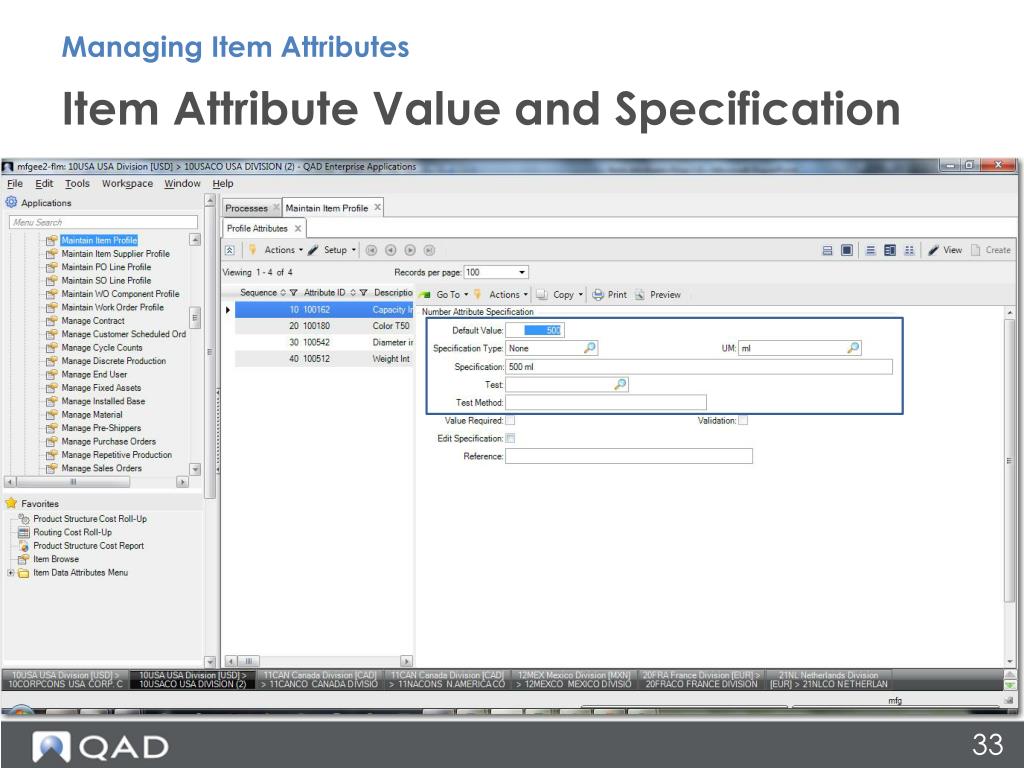Image resolution: width=1024 pixels, height=768 pixels.
Task: Open Maintain PO Line Profile item
Action: point(106,267)
